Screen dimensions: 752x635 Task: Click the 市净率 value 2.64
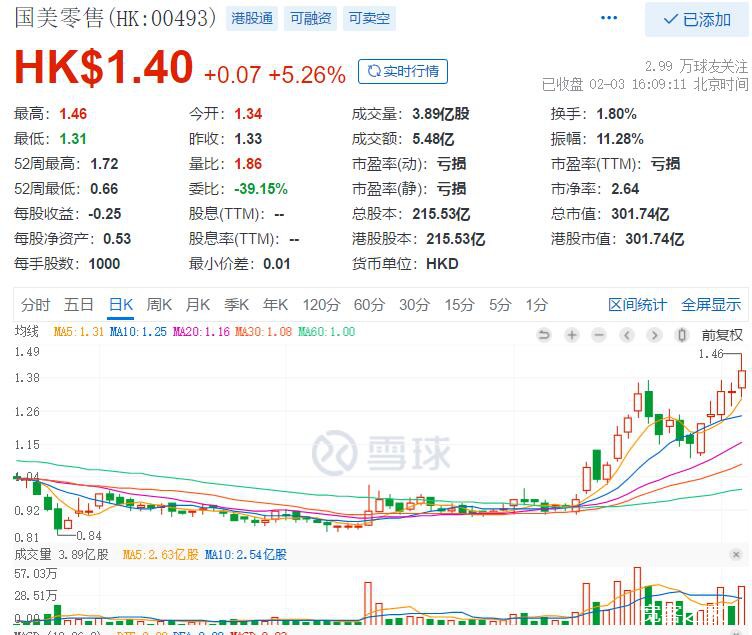pyautogui.click(x=625, y=188)
